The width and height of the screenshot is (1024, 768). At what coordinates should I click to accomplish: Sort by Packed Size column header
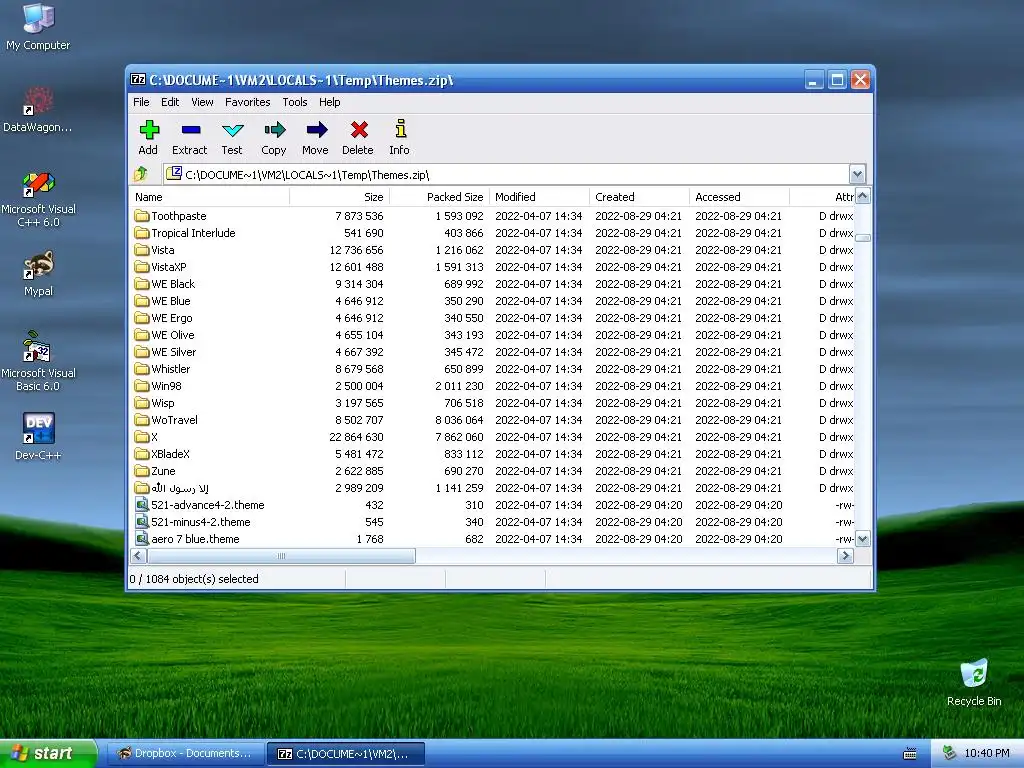(440, 197)
